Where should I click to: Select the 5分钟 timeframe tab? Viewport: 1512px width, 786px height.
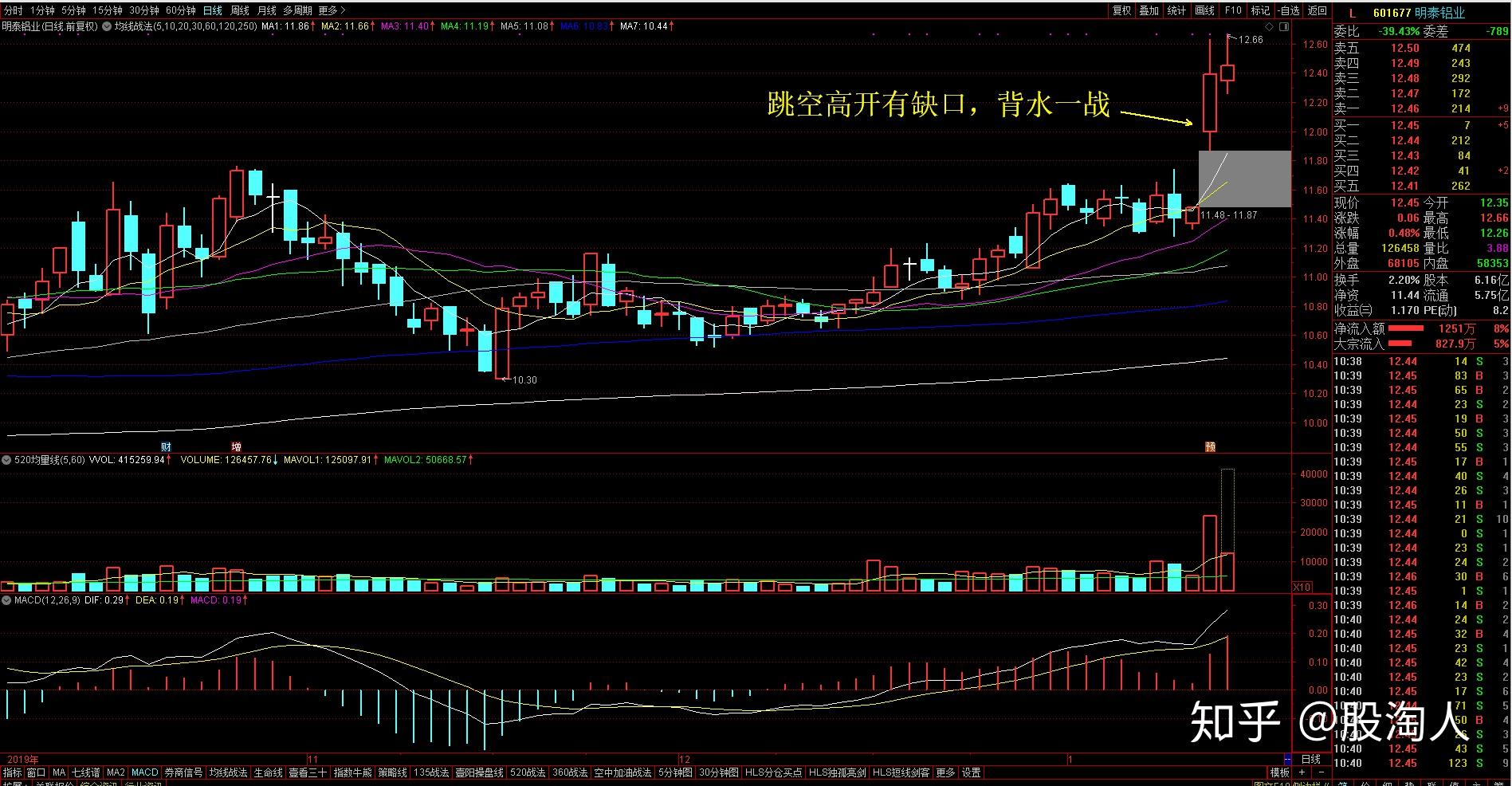click(x=73, y=10)
